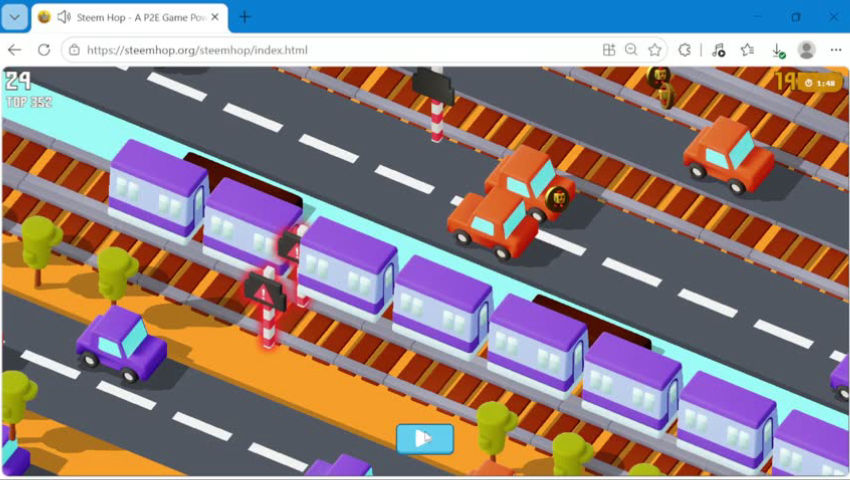Open the tab list dropdown arrow
850x480 pixels.
(x=15, y=17)
